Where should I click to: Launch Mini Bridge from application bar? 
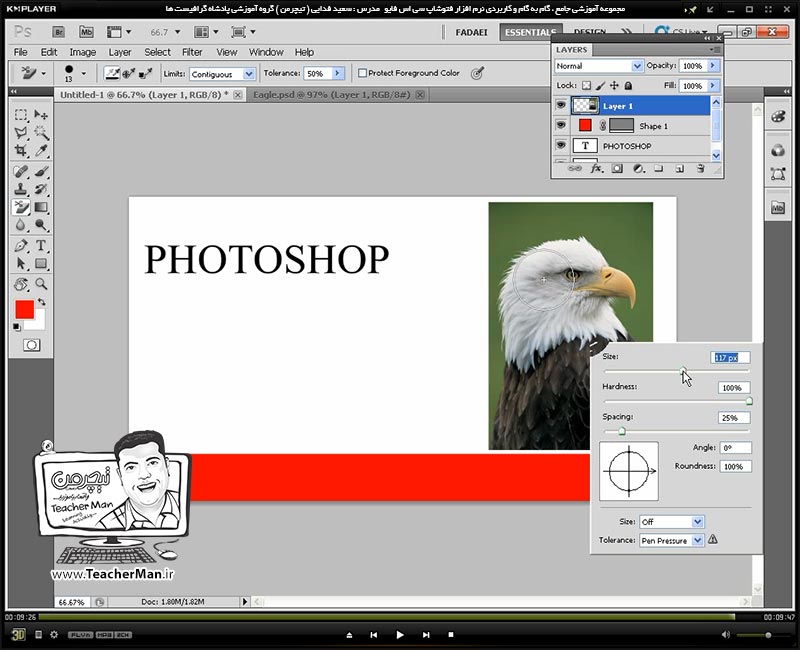coord(86,32)
